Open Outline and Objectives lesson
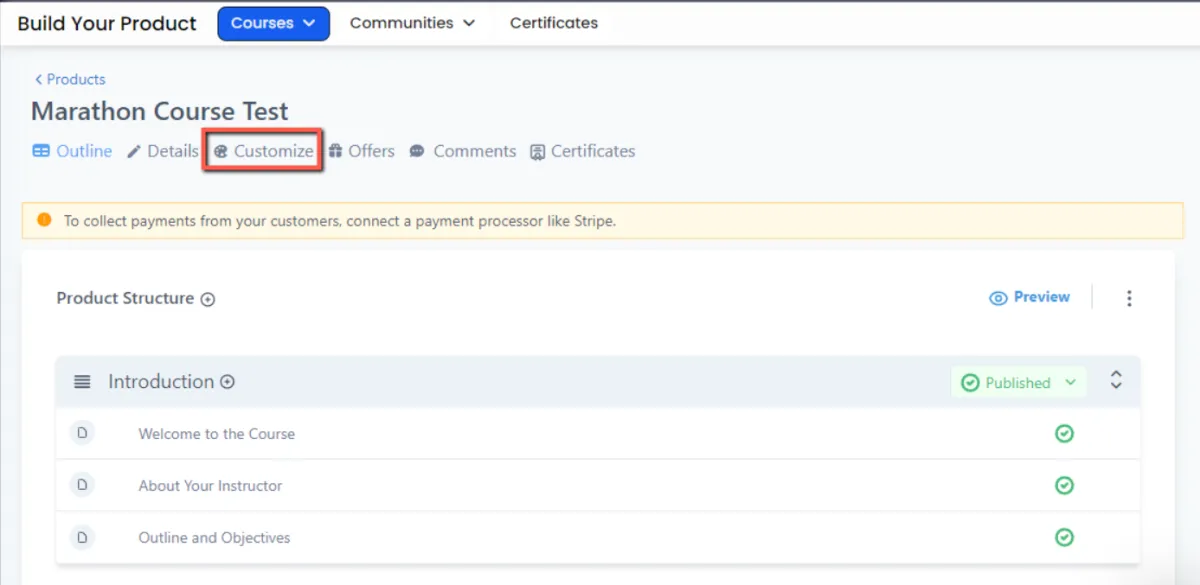The height and width of the screenshot is (585, 1200). (214, 538)
